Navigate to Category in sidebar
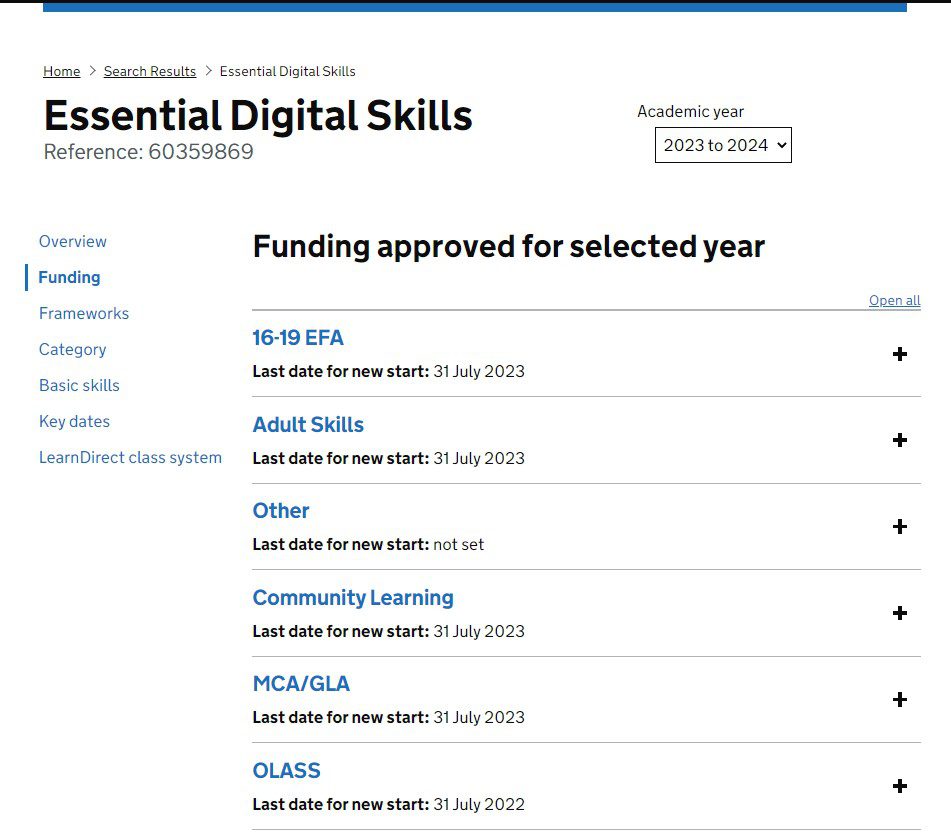The width and height of the screenshot is (951, 836). pos(73,349)
